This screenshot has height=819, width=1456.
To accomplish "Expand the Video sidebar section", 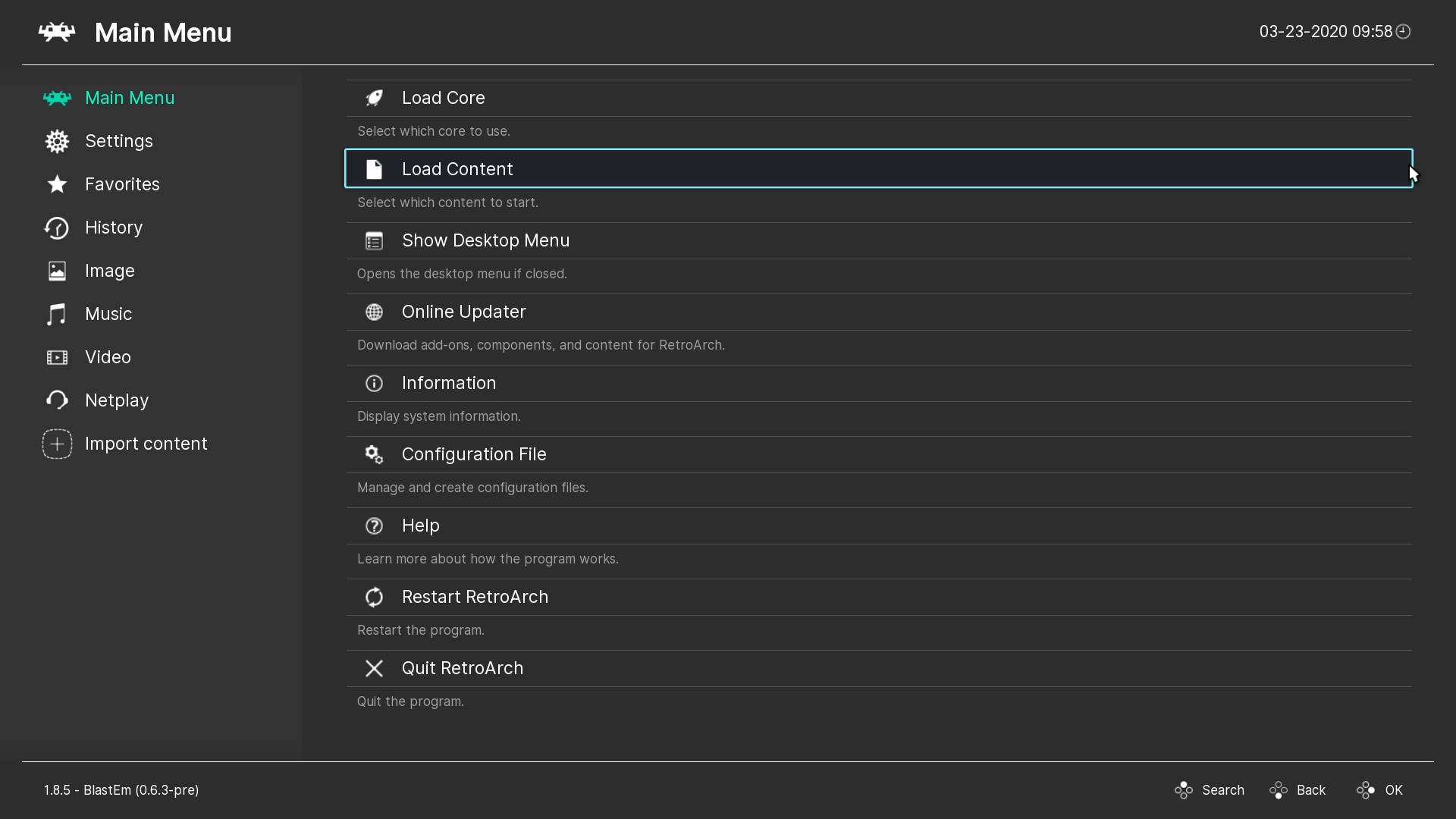I will pyautogui.click(x=108, y=357).
